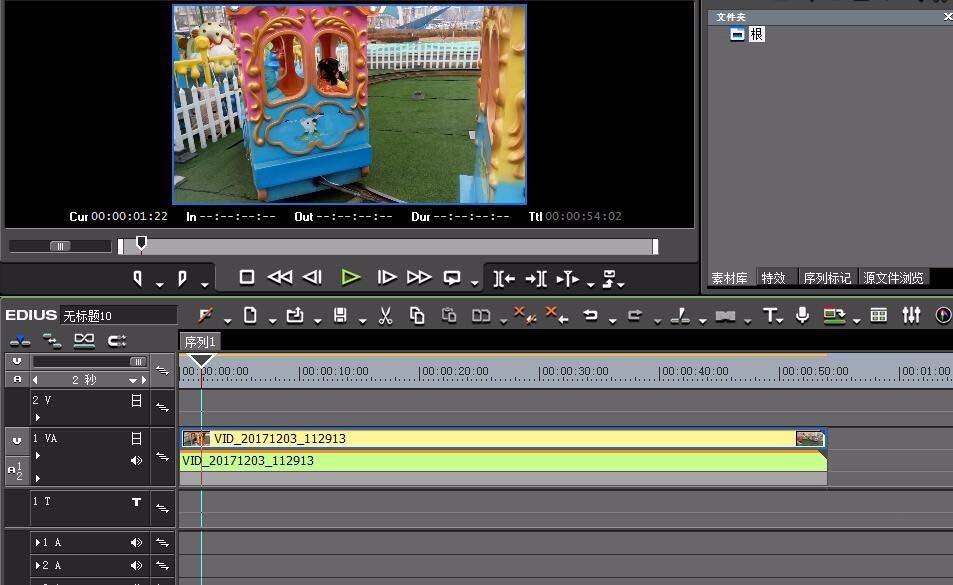Screen dimensions: 953x585
Task: Mute audio on 1 A track
Action: 136,542
